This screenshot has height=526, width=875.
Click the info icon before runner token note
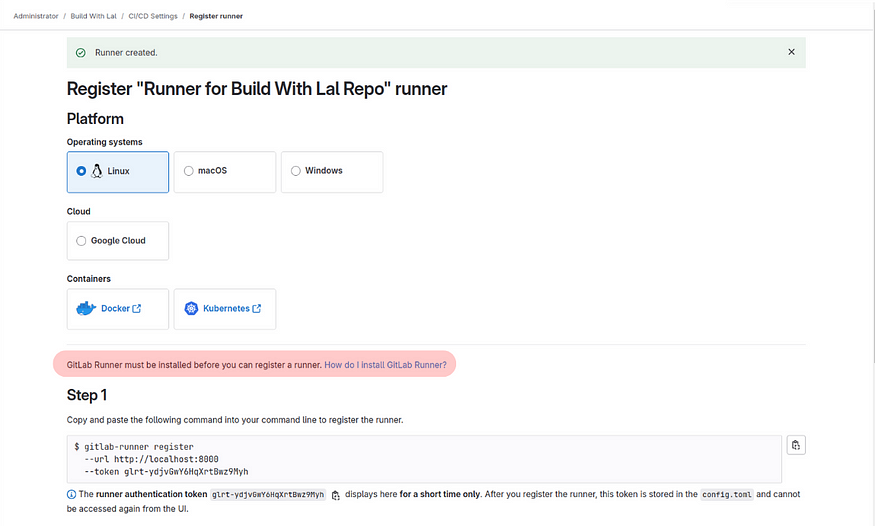point(71,494)
